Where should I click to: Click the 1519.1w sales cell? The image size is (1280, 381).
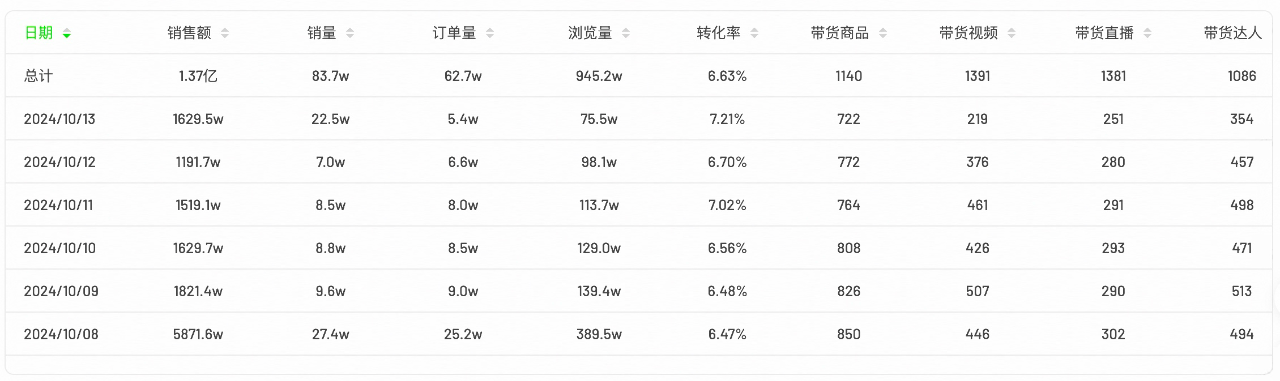point(197,205)
